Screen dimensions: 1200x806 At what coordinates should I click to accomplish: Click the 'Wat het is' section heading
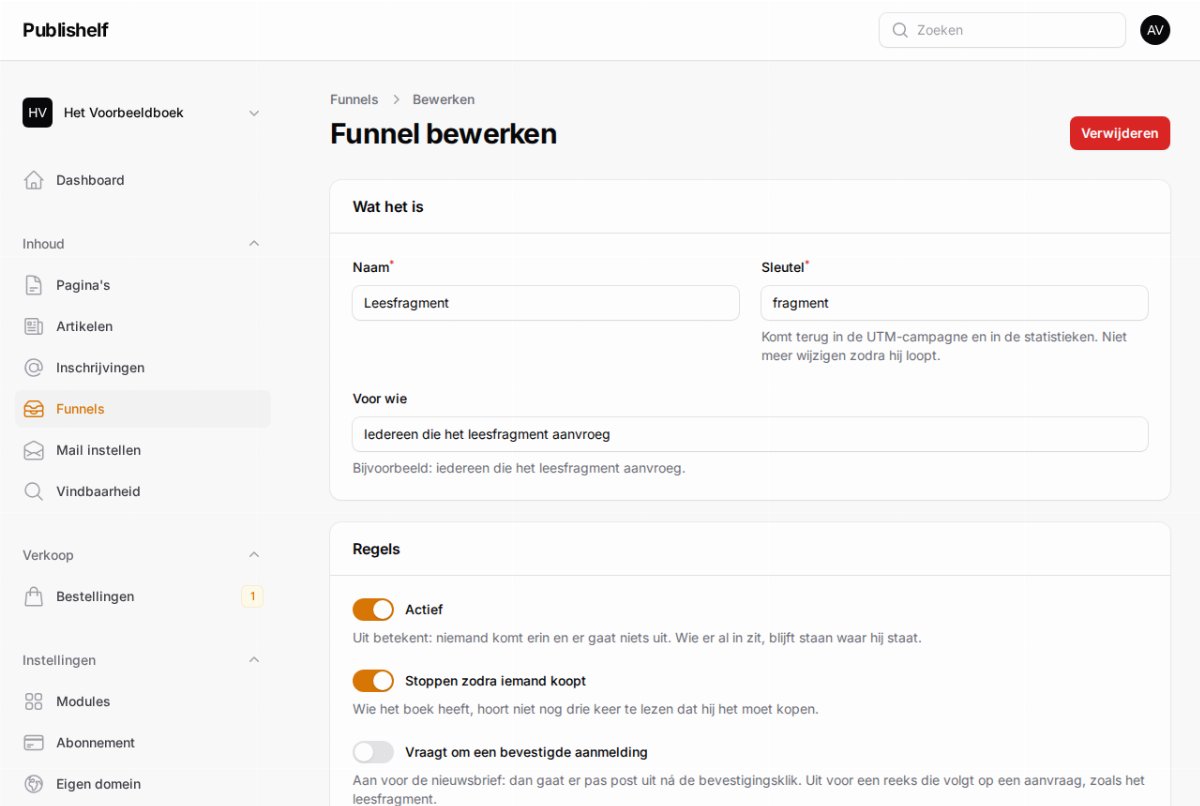pyautogui.click(x=388, y=207)
